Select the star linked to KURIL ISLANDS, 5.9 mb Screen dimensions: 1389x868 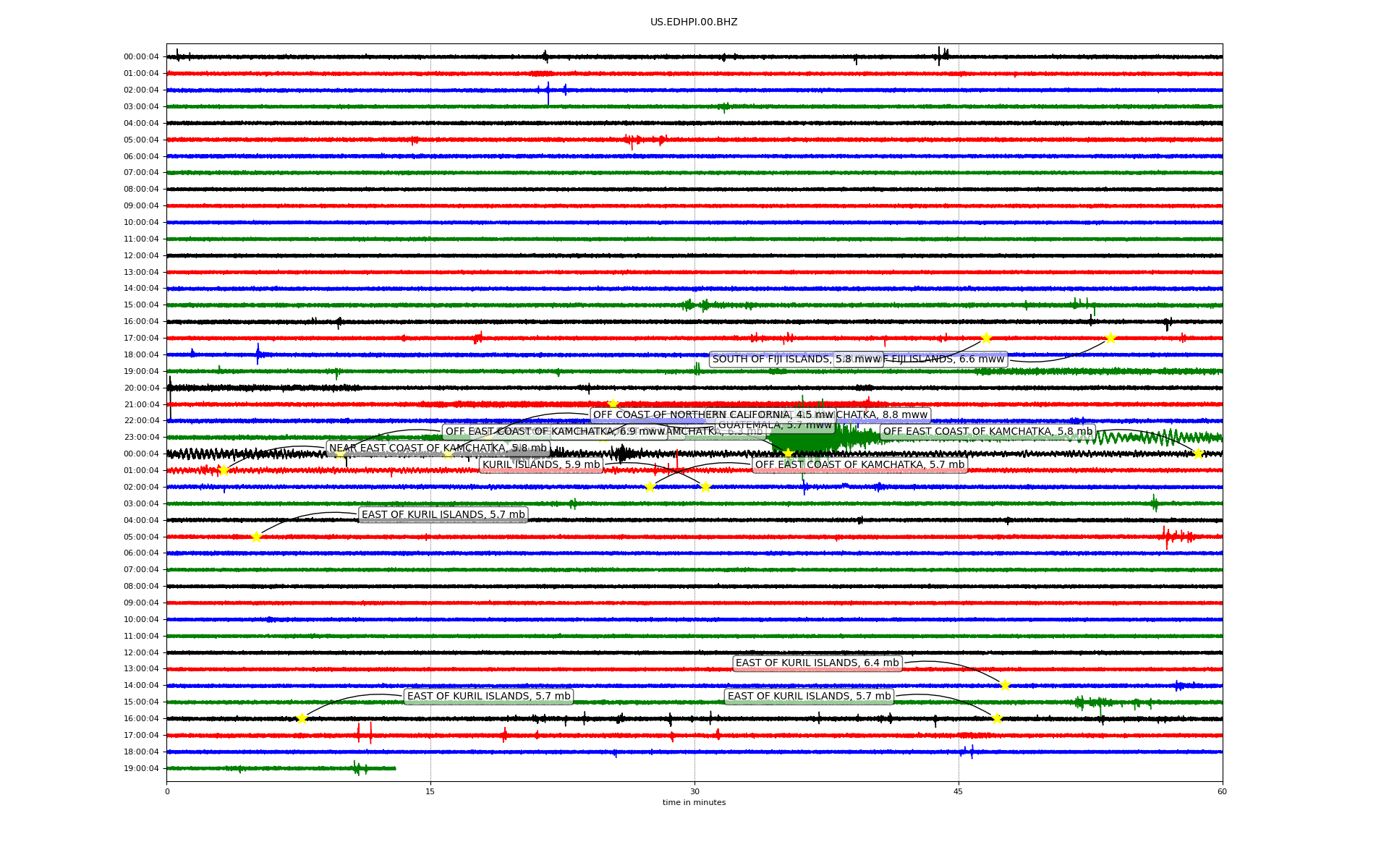pyautogui.click(x=705, y=487)
